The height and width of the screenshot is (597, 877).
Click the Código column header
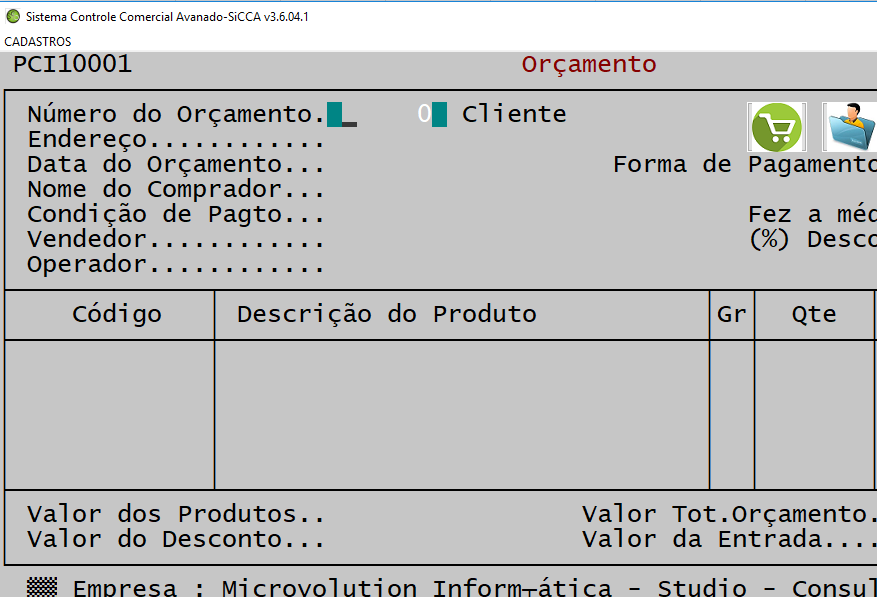coord(117,314)
